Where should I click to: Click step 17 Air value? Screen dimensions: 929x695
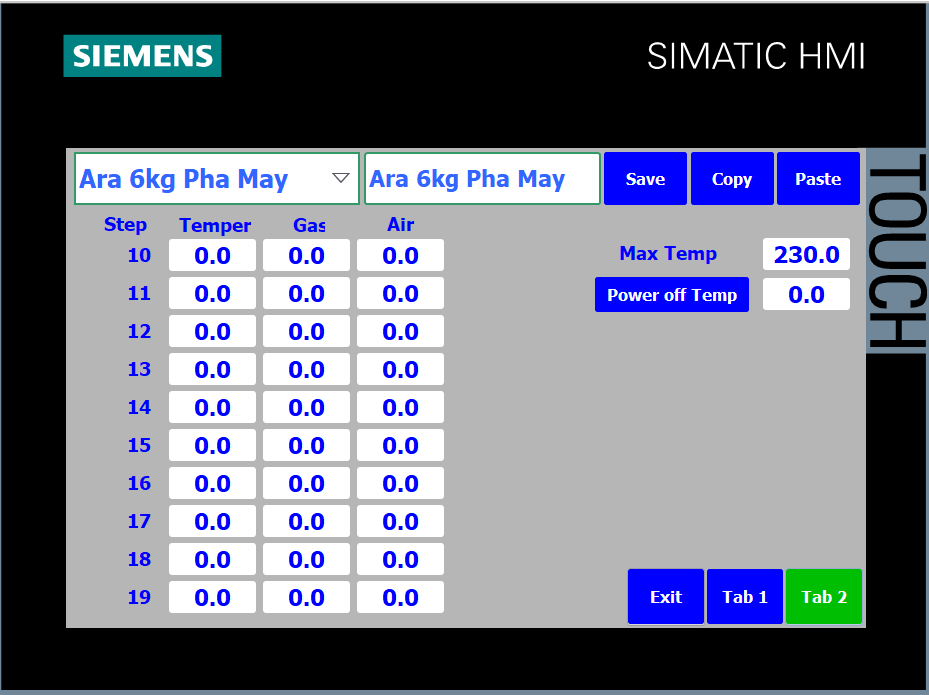400,522
